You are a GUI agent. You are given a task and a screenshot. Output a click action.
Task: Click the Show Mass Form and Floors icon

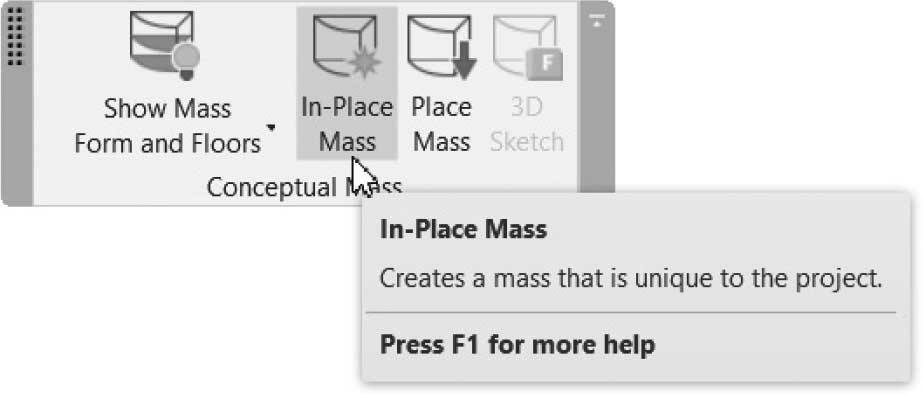click(x=165, y=46)
